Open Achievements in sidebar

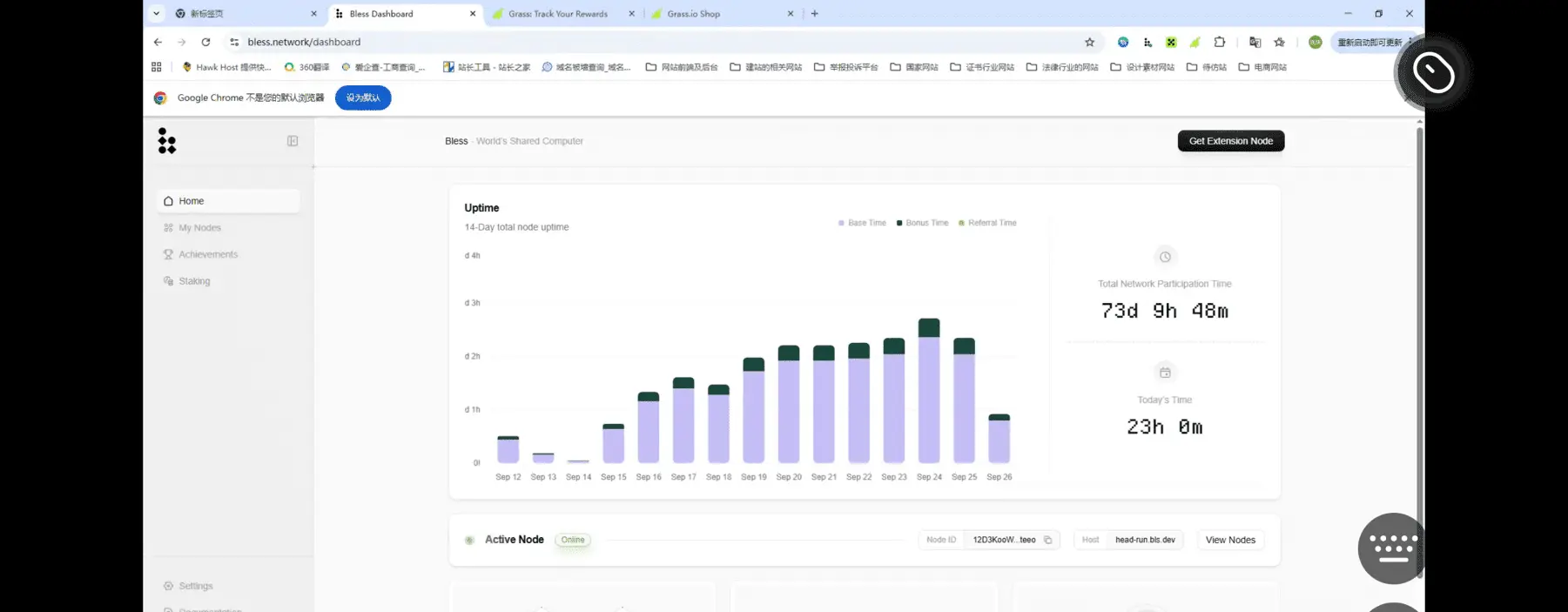pos(200,254)
